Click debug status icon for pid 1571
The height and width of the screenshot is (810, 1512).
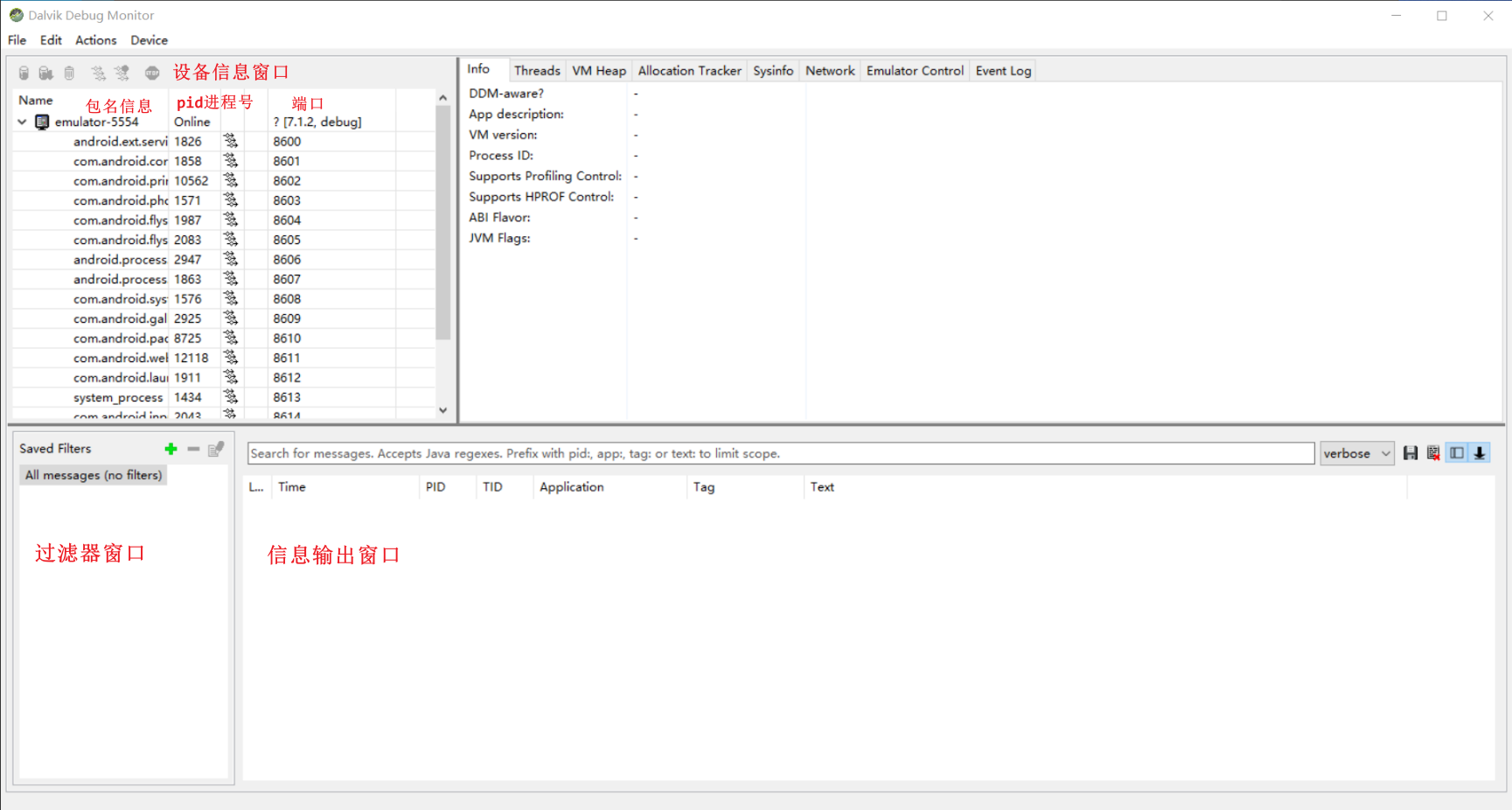230,200
